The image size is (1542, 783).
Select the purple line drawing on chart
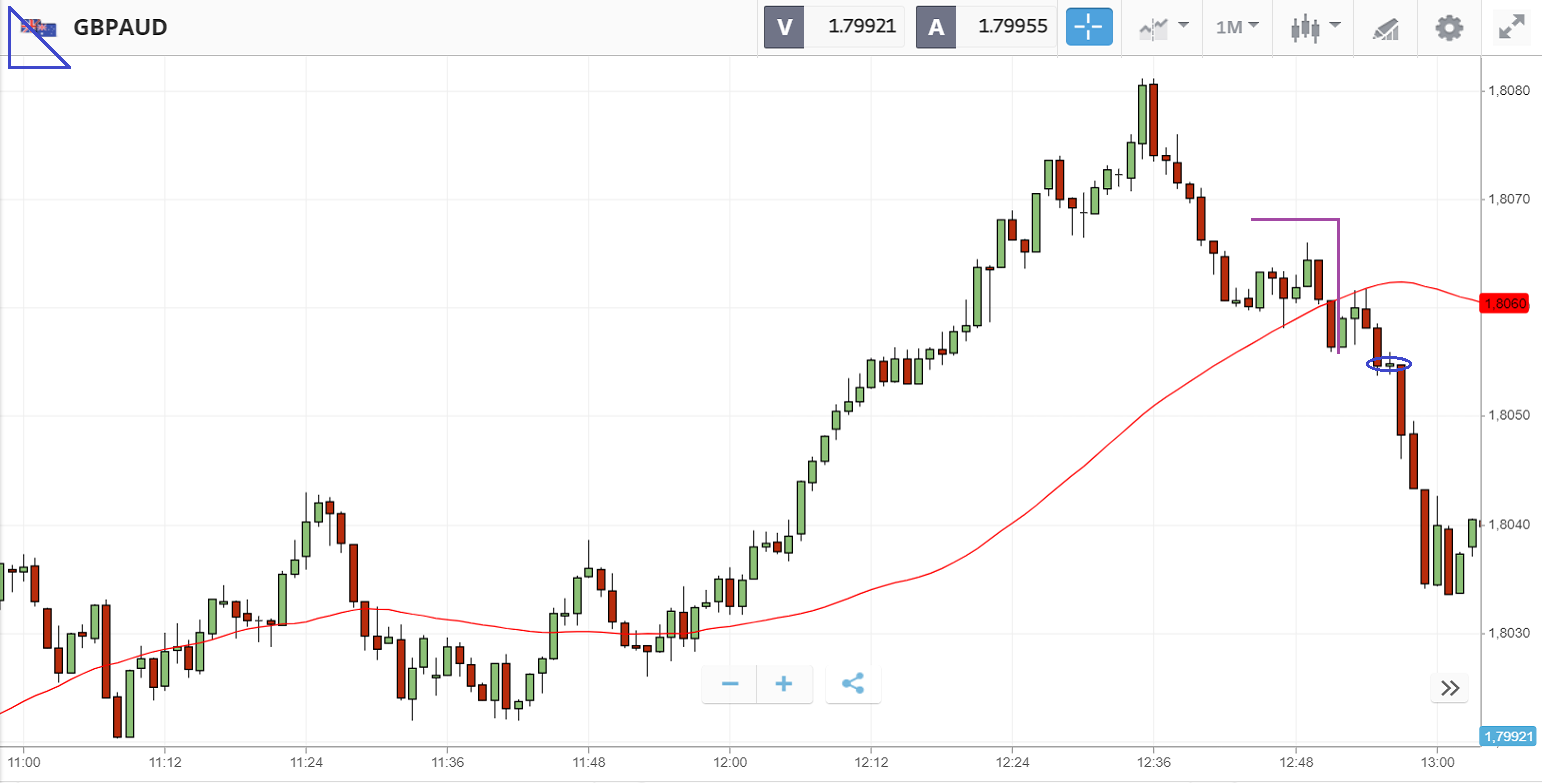pos(1295,219)
